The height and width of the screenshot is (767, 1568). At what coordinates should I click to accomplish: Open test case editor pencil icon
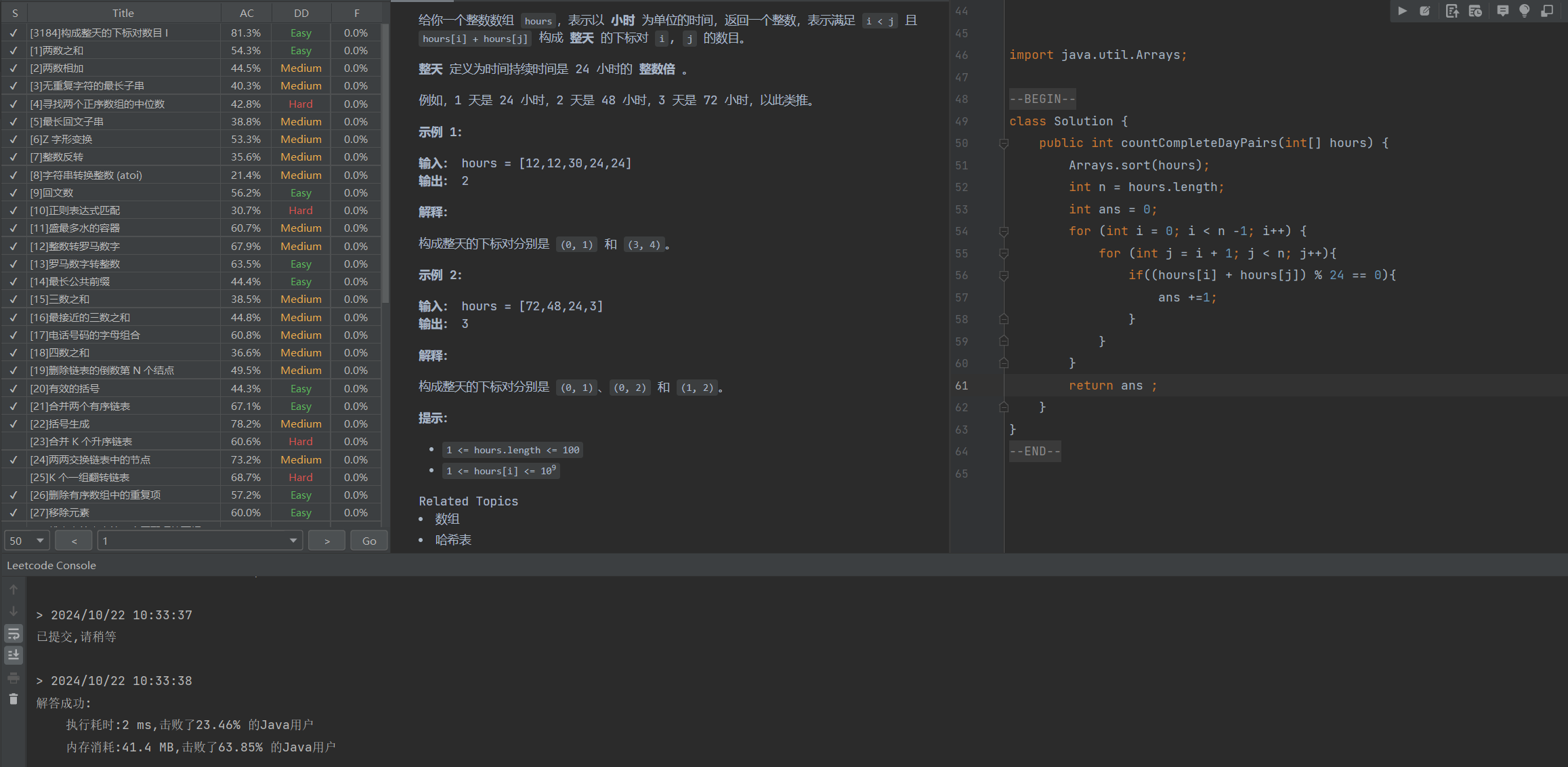(x=1425, y=11)
